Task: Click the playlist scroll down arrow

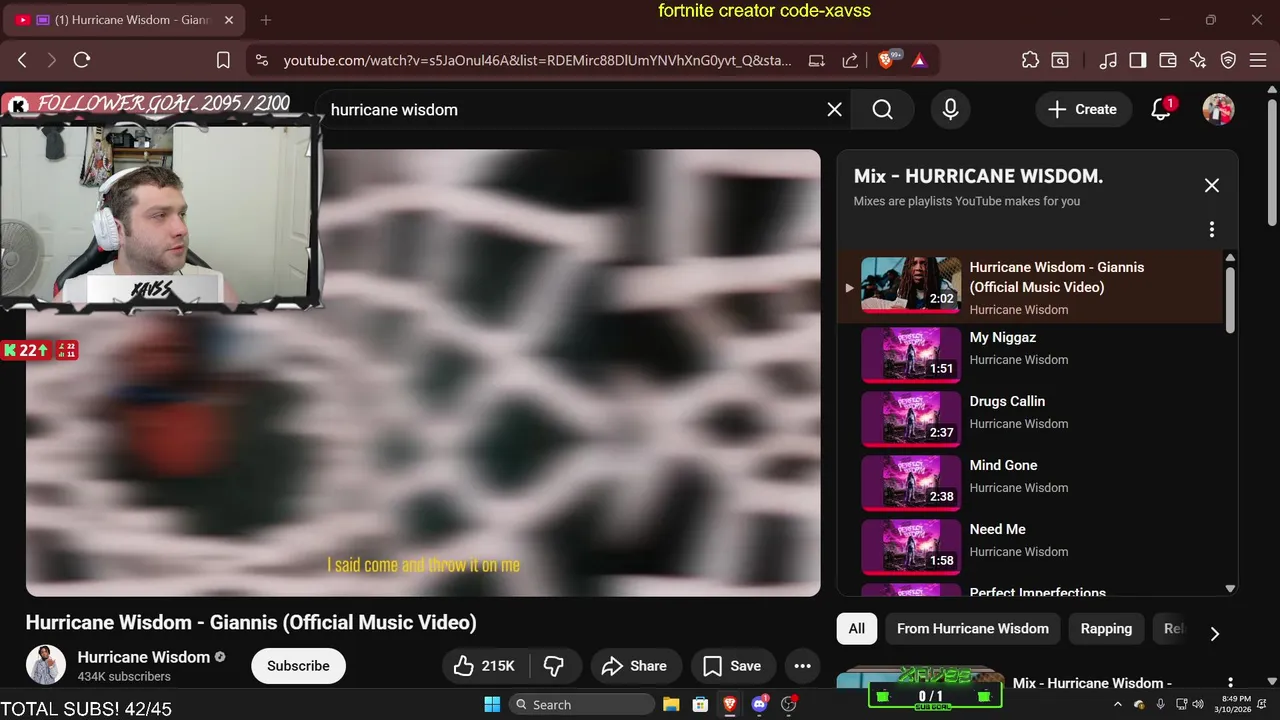Action: (x=1230, y=589)
